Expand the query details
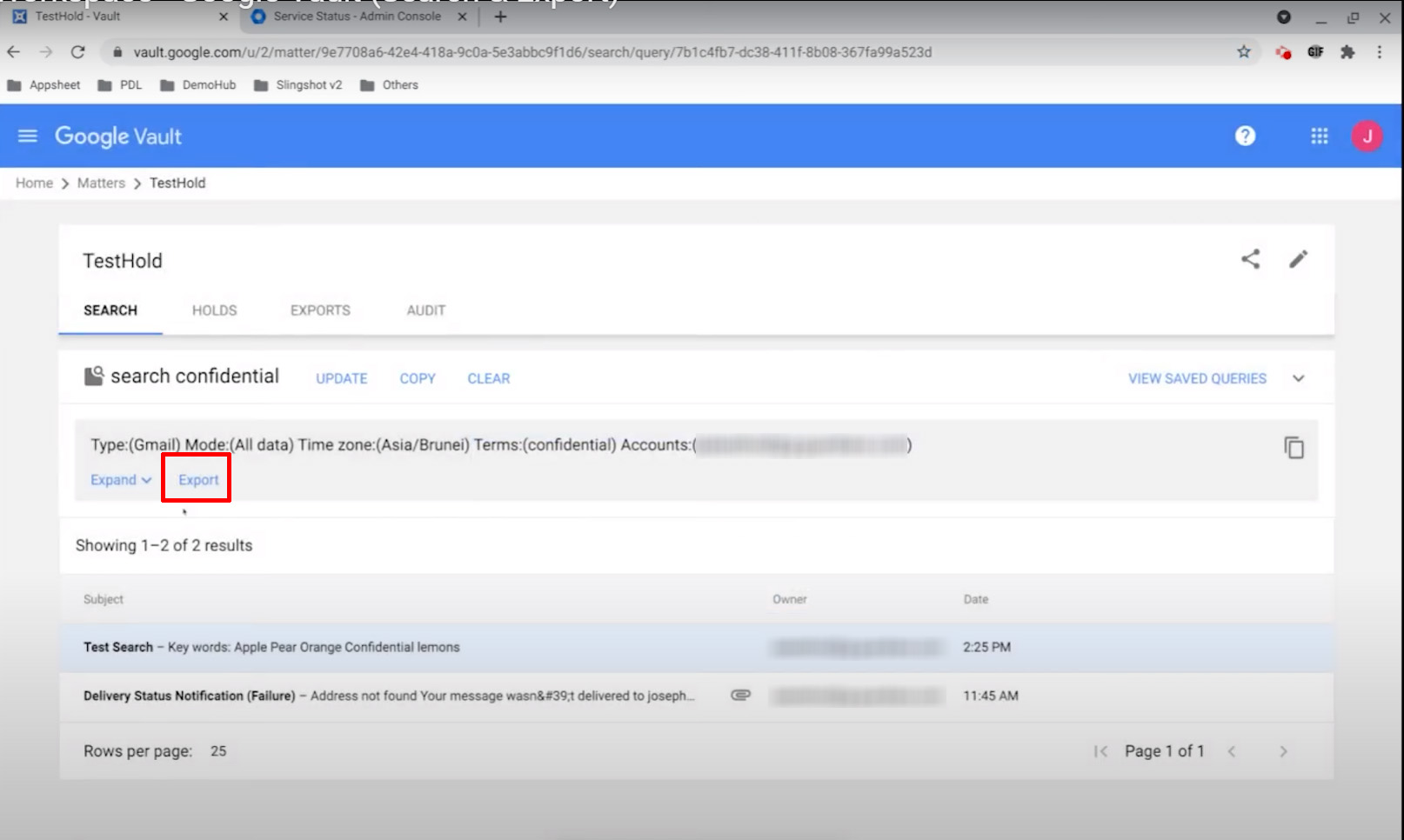Screen dimensions: 1404x840 [x=121, y=480]
